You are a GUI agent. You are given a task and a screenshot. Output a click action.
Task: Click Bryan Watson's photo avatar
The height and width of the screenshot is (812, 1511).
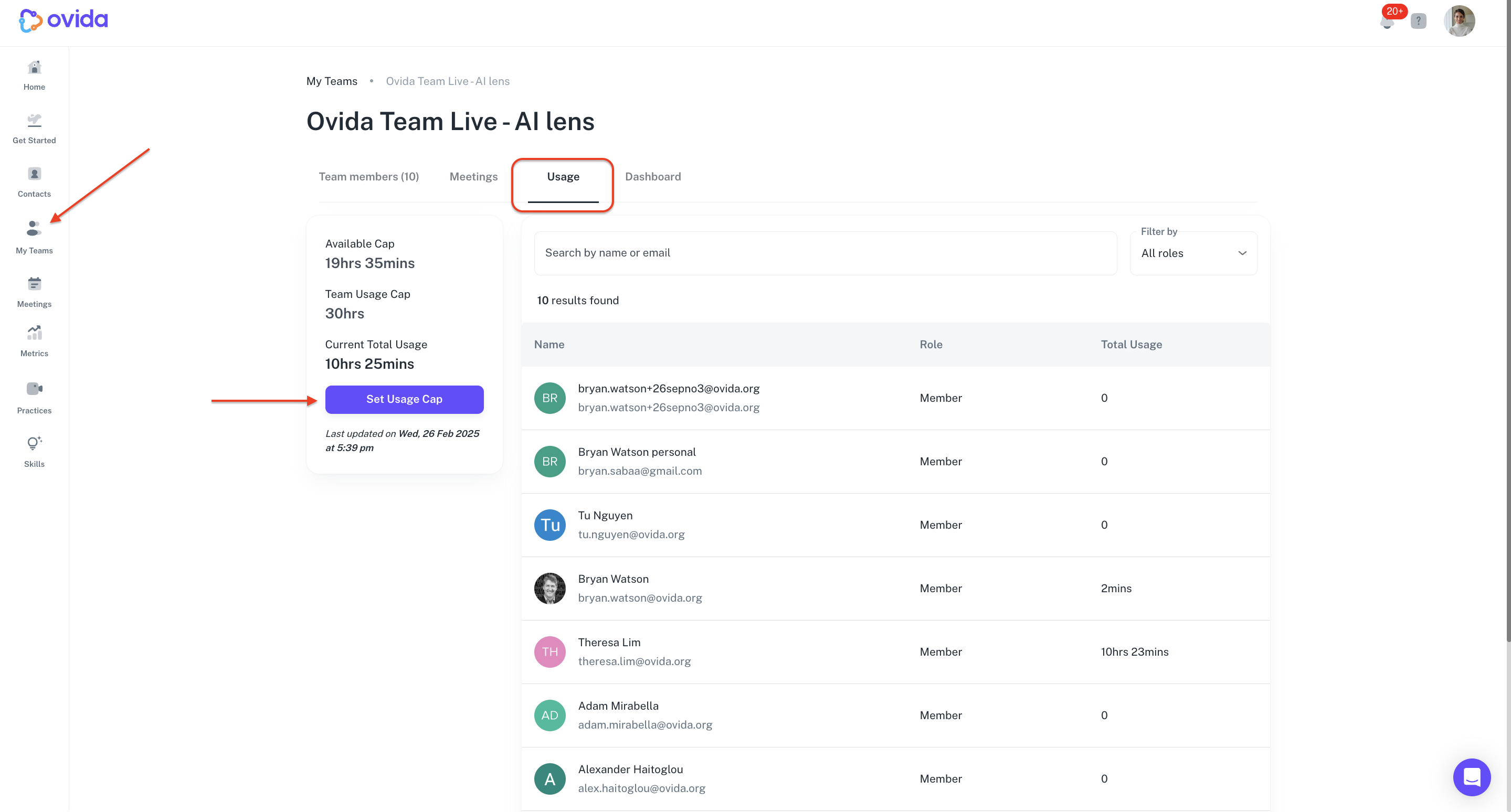pyautogui.click(x=550, y=588)
